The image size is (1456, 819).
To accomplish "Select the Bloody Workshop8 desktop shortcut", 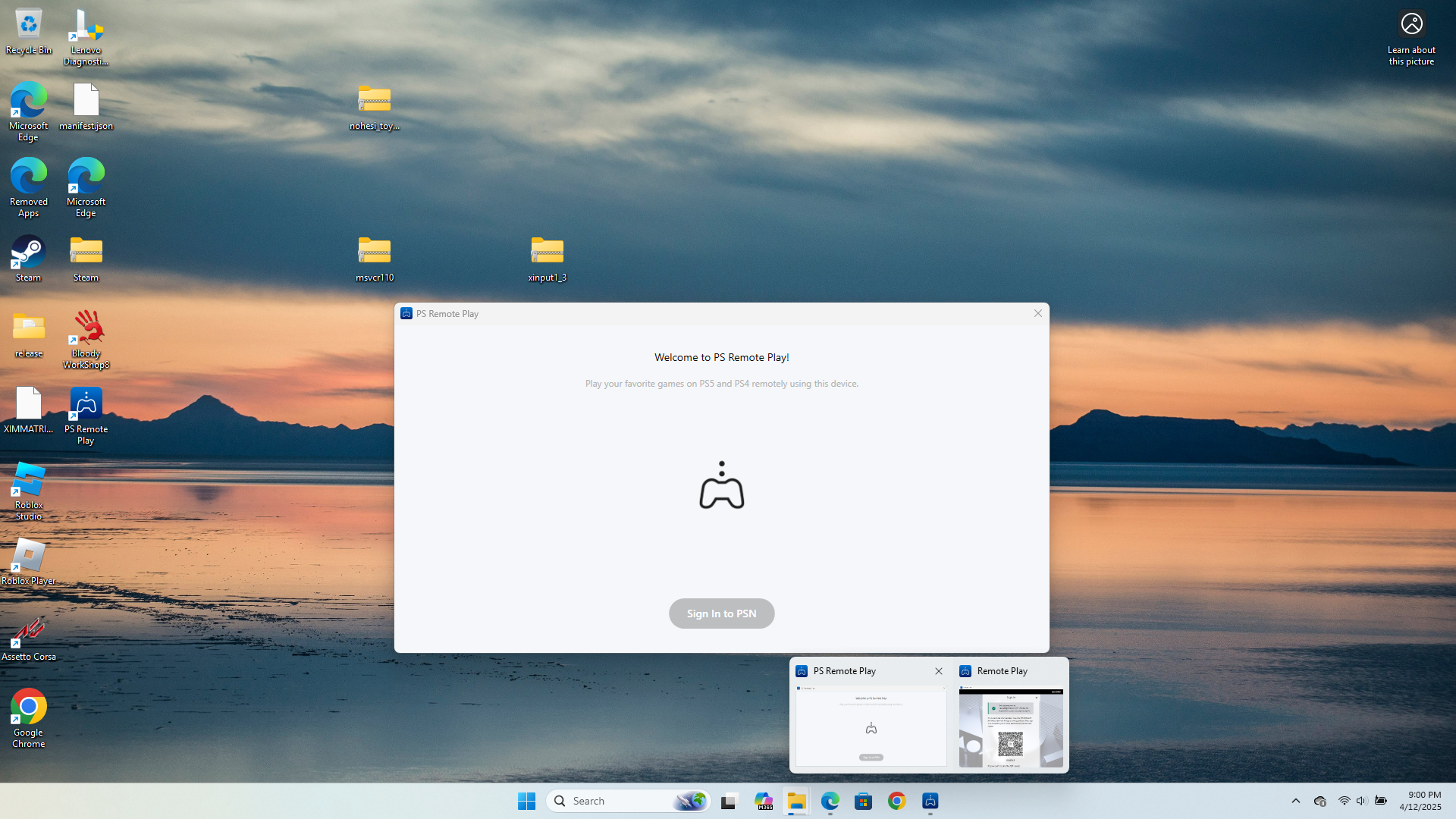I will point(86,340).
